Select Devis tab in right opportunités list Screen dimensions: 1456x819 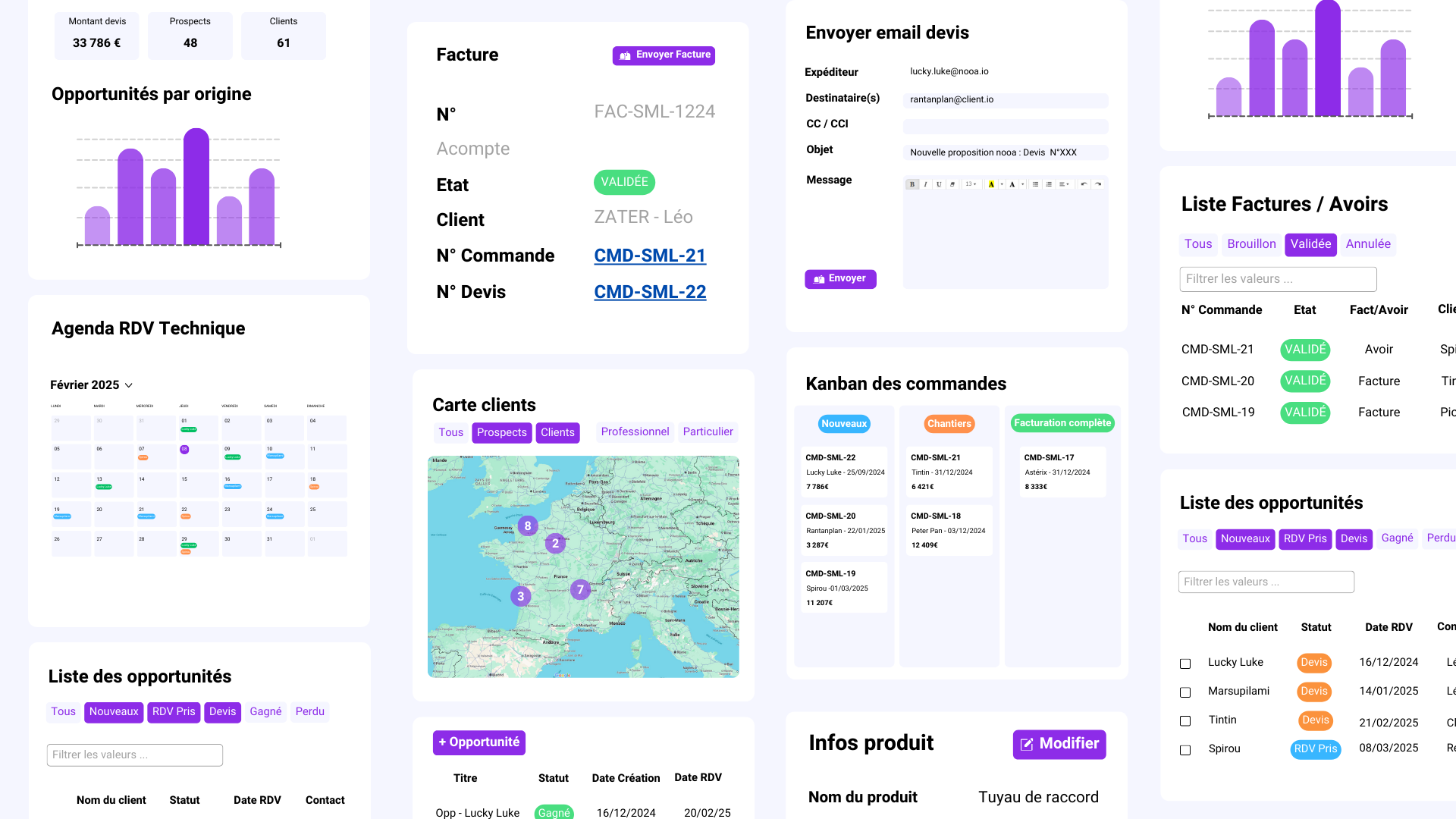(x=1354, y=539)
